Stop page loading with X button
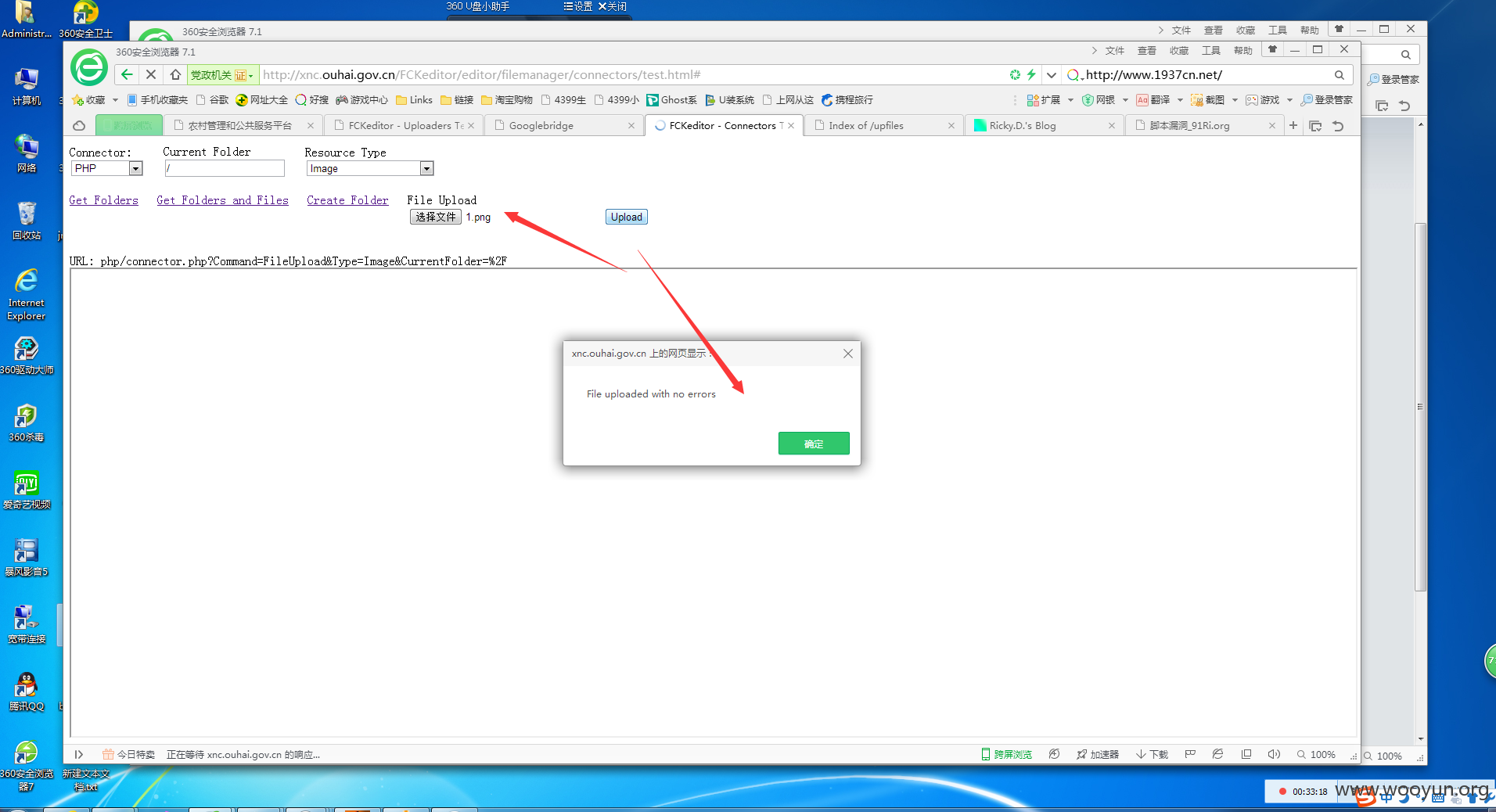 pyautogui.click(x=151, y=74)
